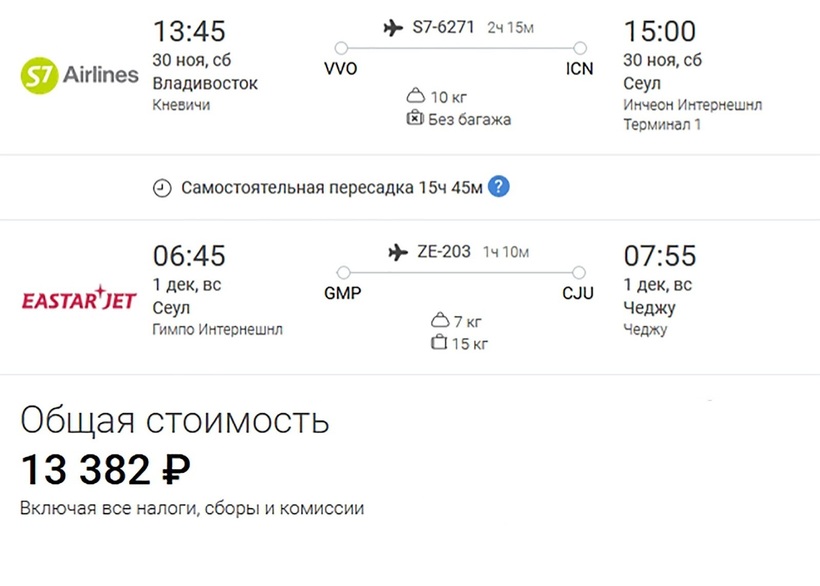Screen dimensions: 820x586
Task: Click the ICN arrival airport code
Action: pyautogui.click(x=579, y=69)
